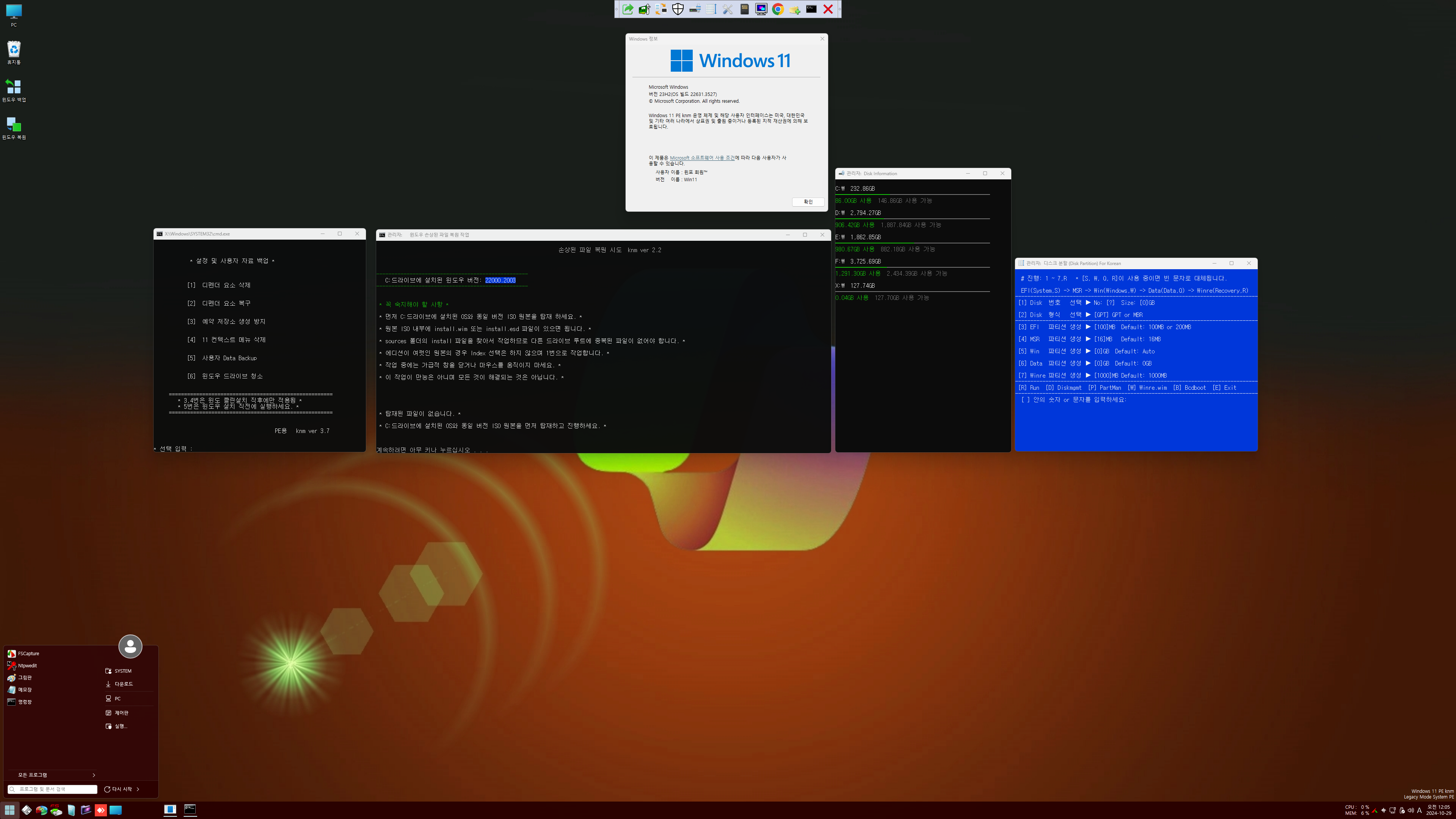Launch Chrome from the top toolbar
This screenshot has width=1456, height=819.
(778, 9)
